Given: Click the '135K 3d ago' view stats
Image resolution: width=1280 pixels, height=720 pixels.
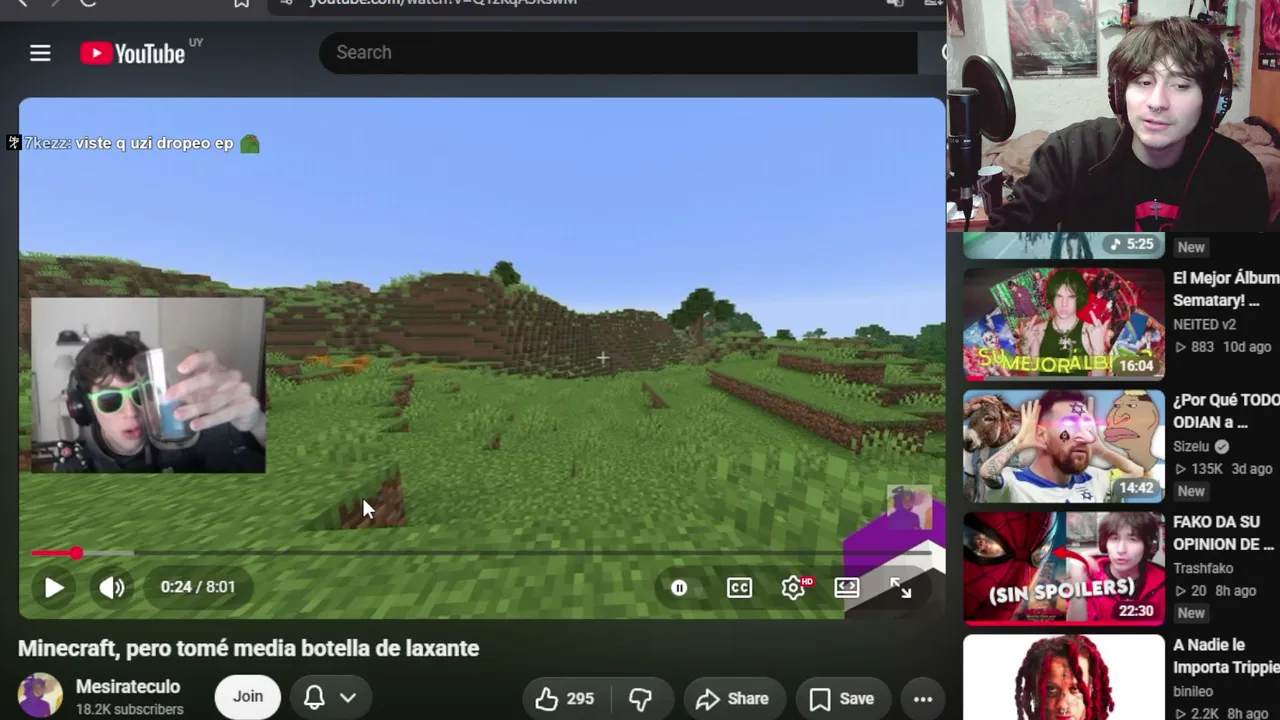Looking at the screenshot, I should click(x=1223, y=469).
